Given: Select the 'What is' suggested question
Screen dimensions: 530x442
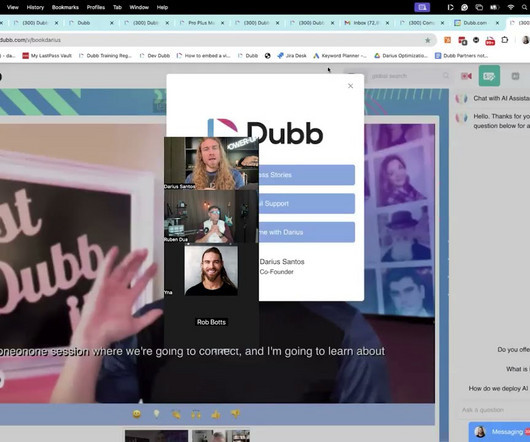Looking at the screenshot, I should (x=517, y=369).
